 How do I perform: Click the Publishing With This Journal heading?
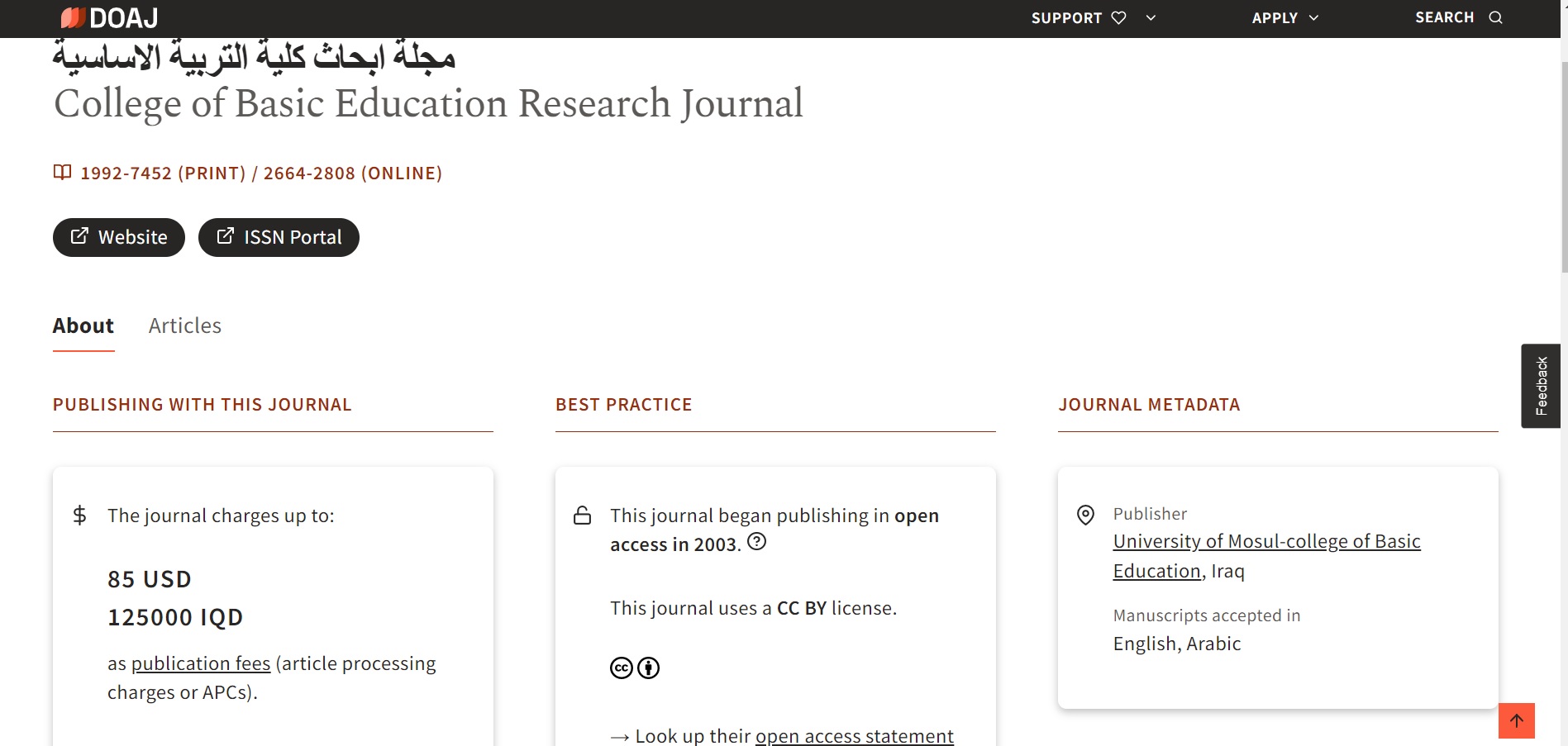[203, 405]
